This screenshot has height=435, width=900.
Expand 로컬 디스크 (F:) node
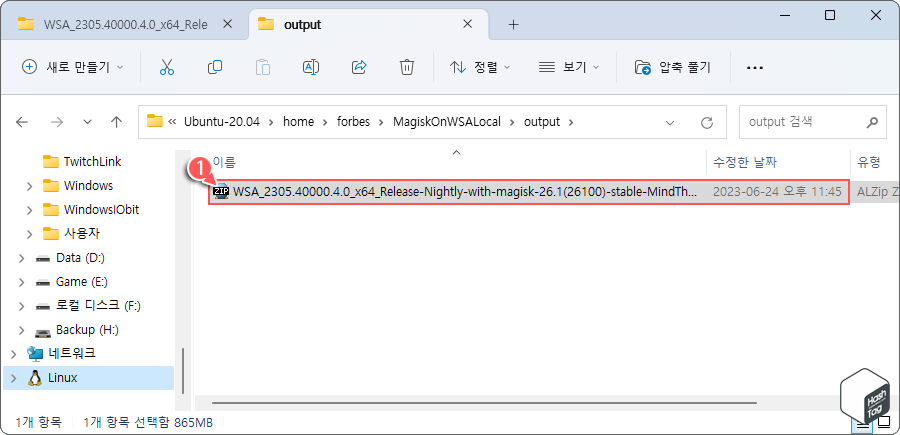22,306
